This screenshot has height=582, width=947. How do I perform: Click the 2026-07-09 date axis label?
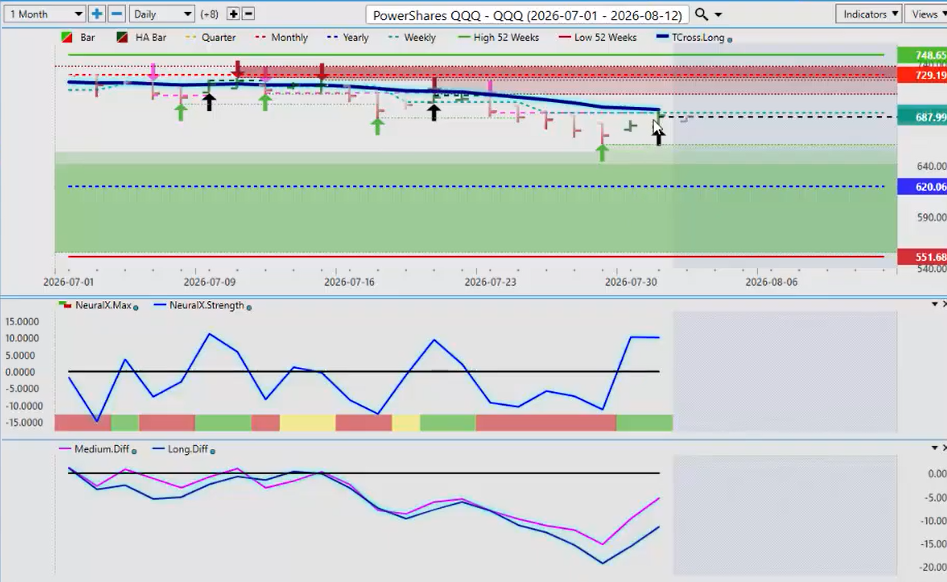(x=210, y=282)
